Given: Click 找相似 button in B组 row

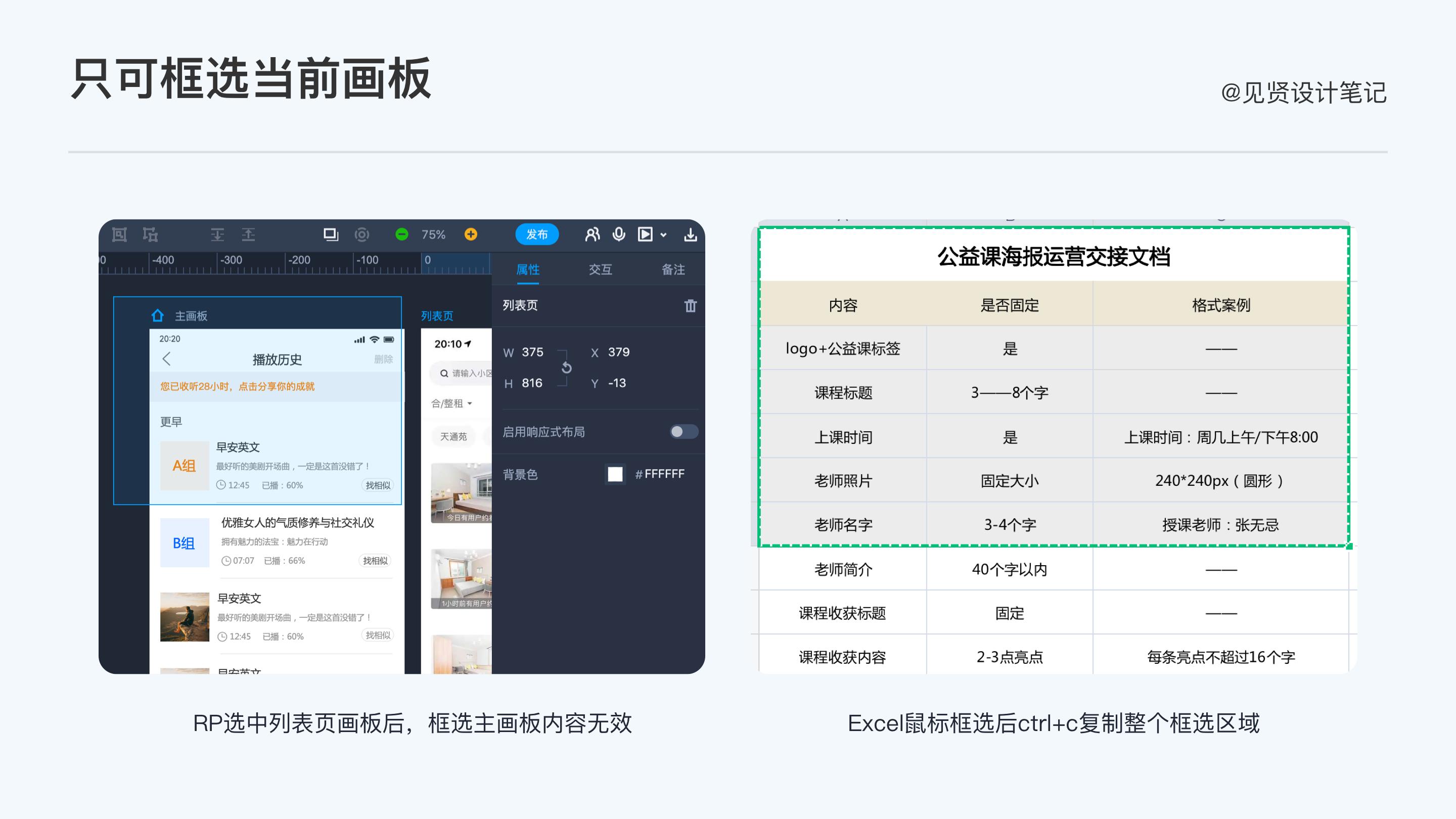Looking at the screenshot, I should click(375, 561).
